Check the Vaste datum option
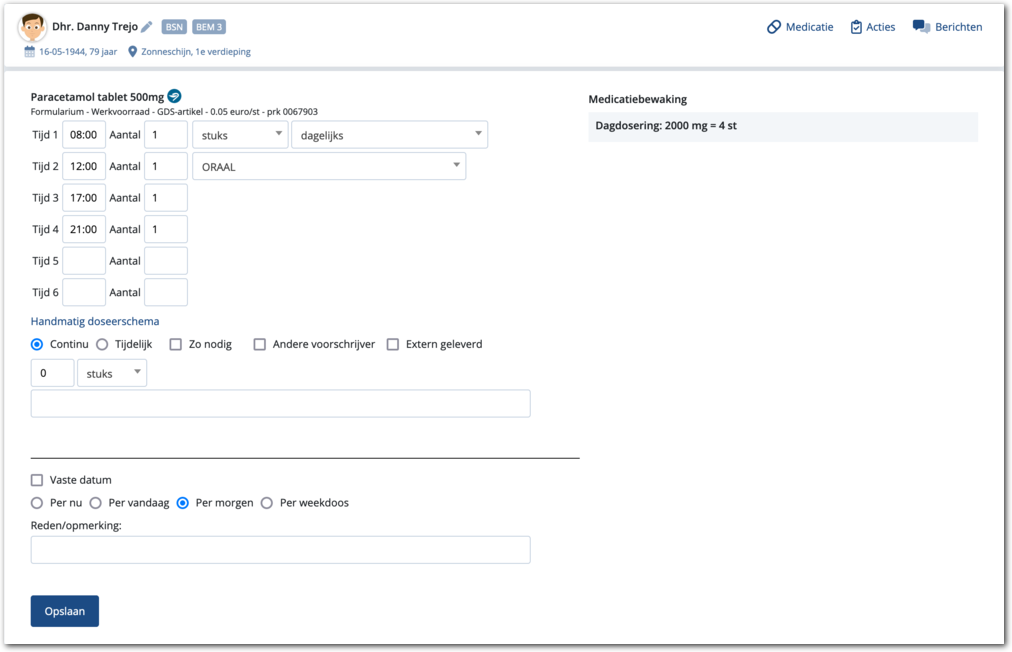Viewport: 1012px width, 652px height. tap(38, 480)
